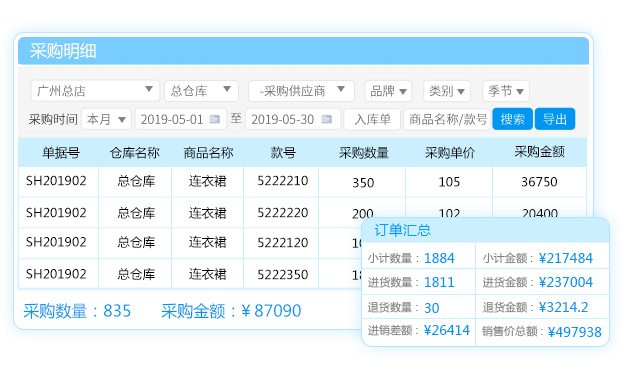Select table row with 款号 5222210
626x379 pixels.
[302, 182]
